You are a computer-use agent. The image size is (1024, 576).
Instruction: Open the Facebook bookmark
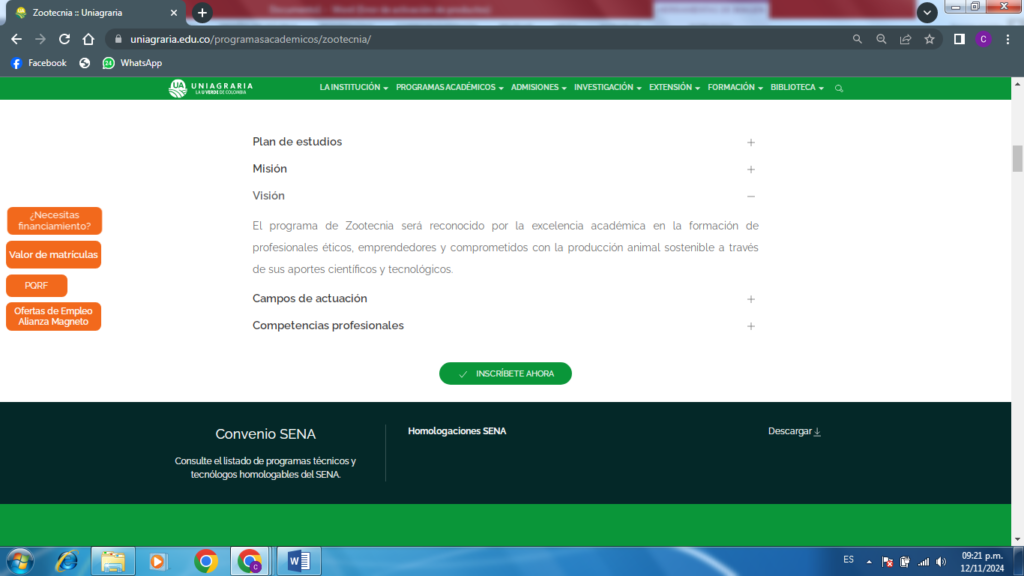[38, 63]
